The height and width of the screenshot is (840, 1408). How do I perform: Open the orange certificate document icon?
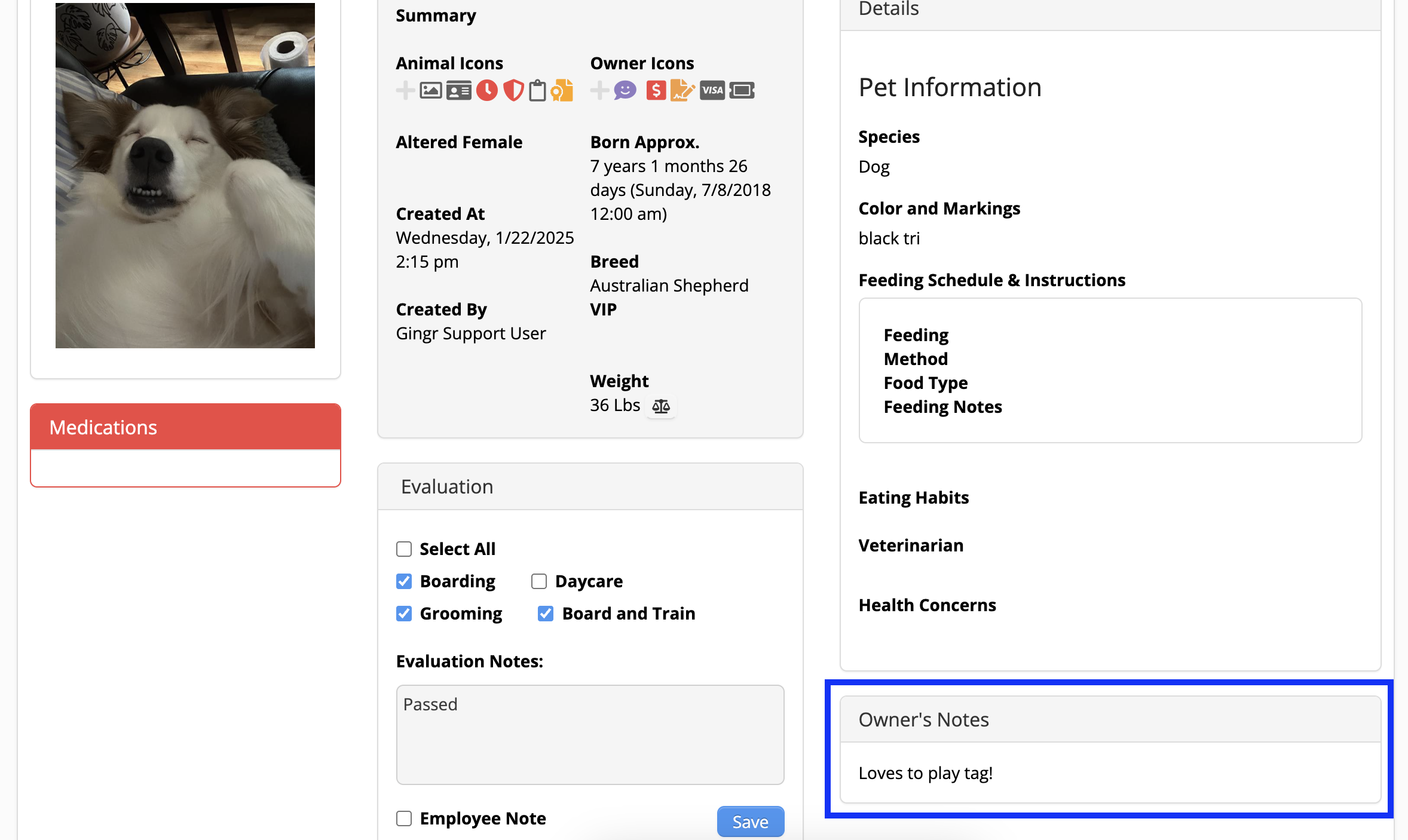point(562,90)
